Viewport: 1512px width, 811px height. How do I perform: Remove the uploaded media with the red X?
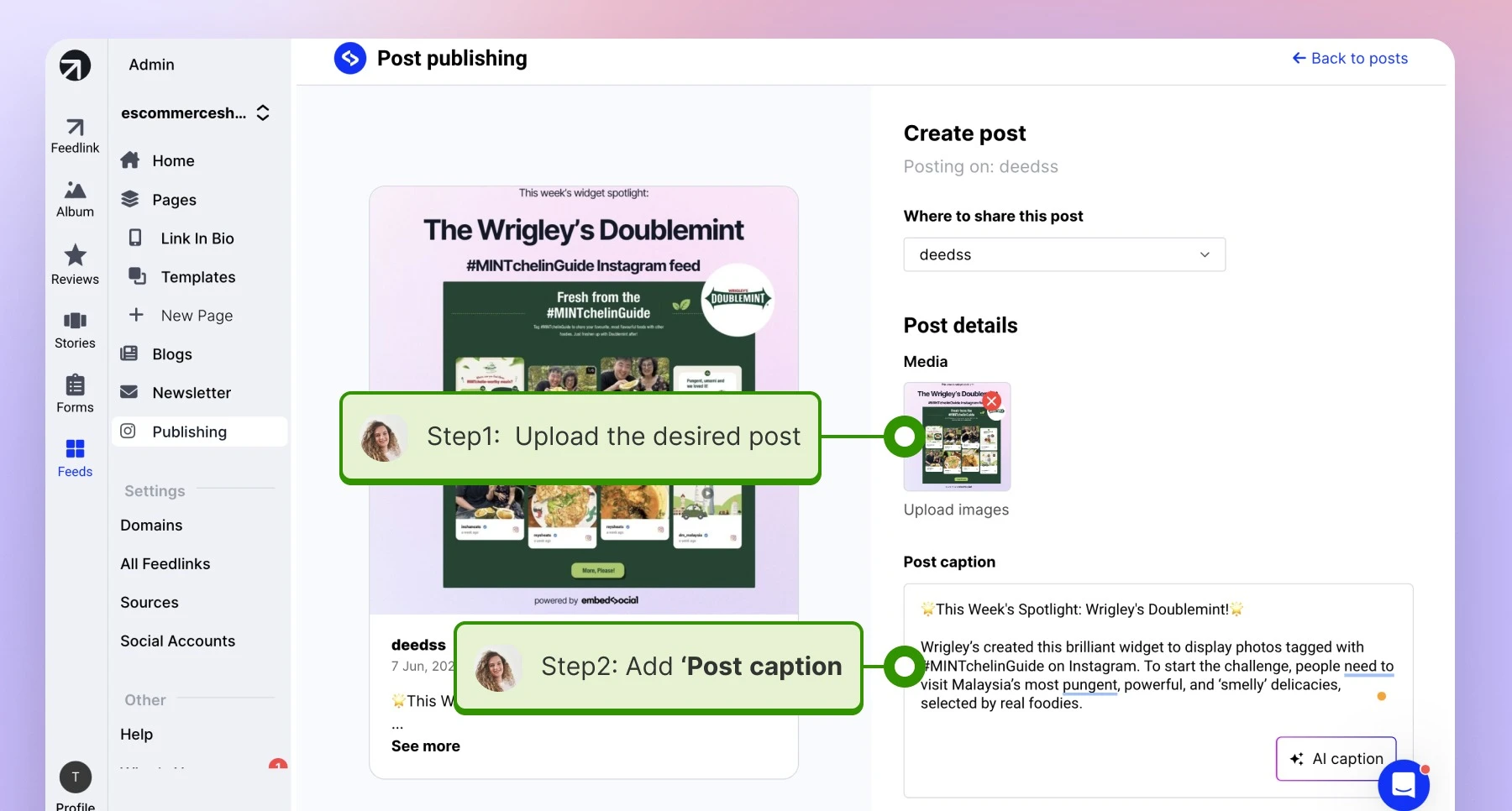[992, 401]
